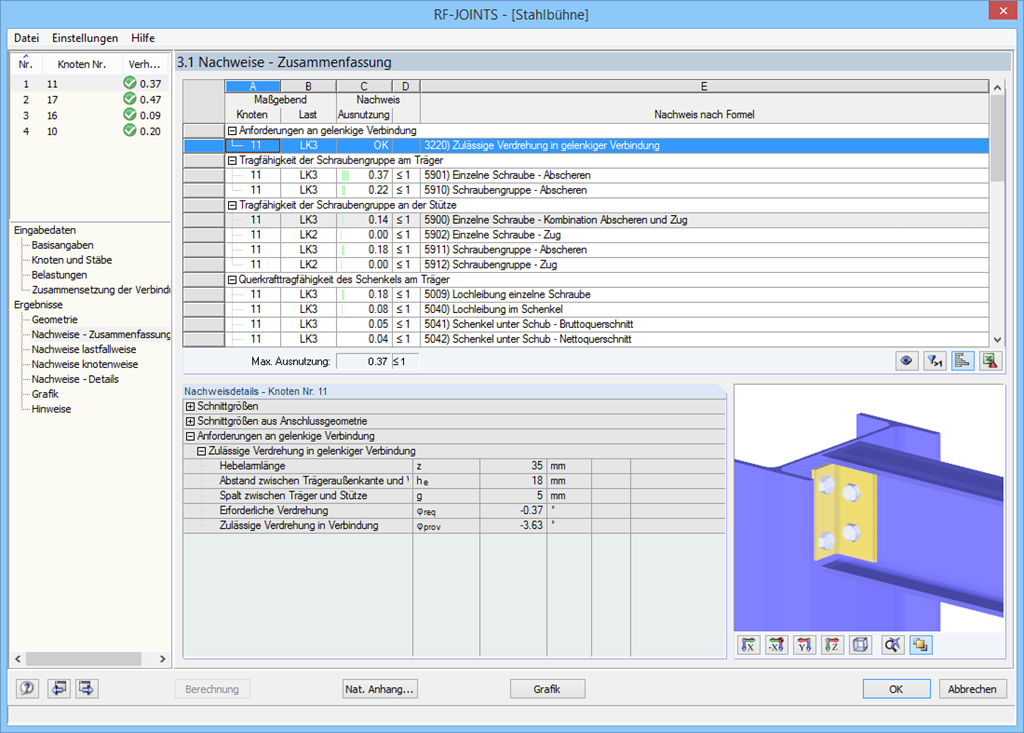Select Basisangaben in navigator tree
This screenshot has width=1024, height=733.
(x=63, y=245)
